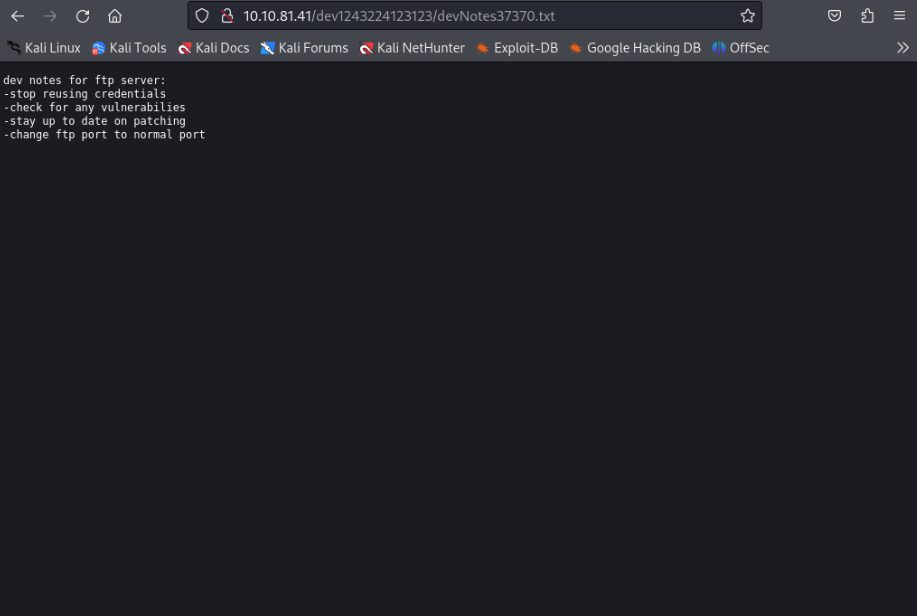Bookmark this page with the star

tap(747, 16)
